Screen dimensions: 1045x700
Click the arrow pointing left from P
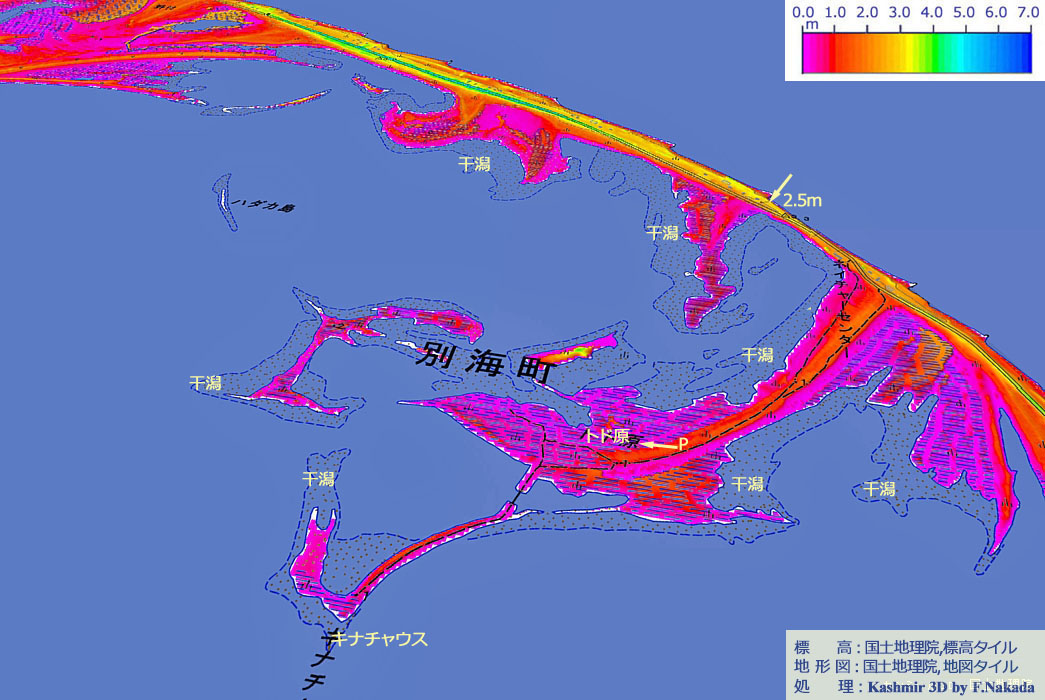tap(658, 442)
